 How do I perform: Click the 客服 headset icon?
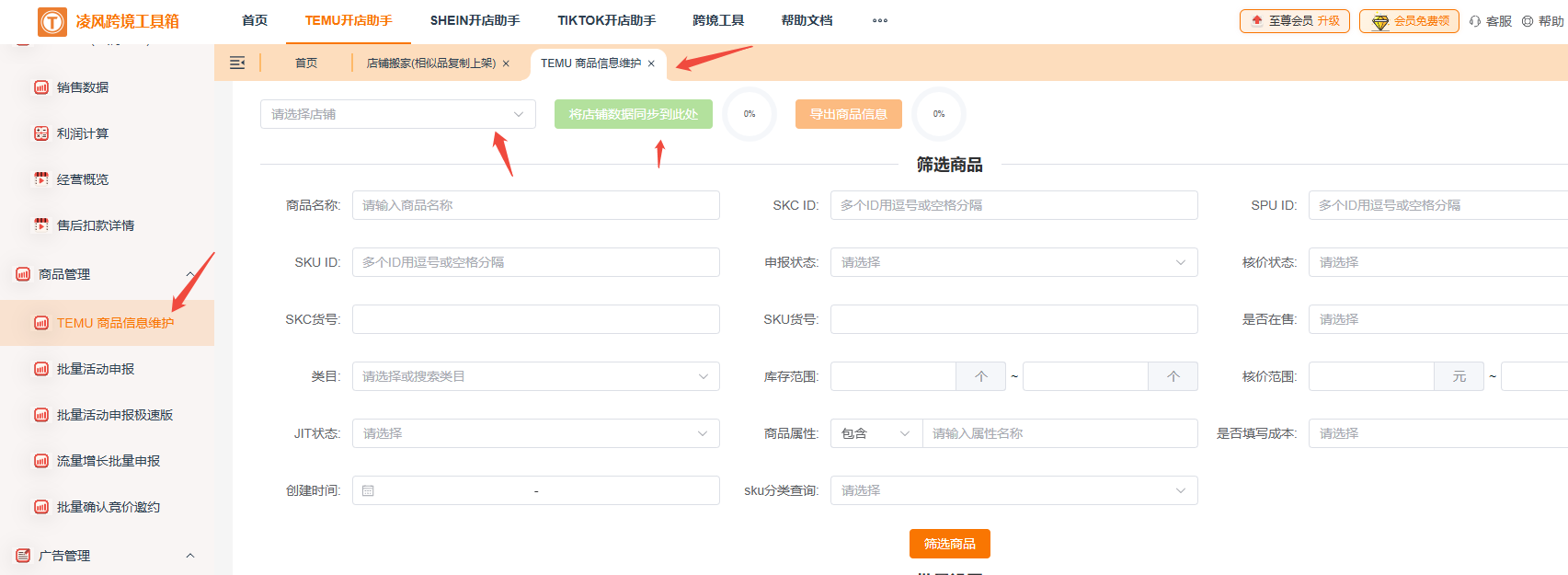click(x=1475, y=21)
